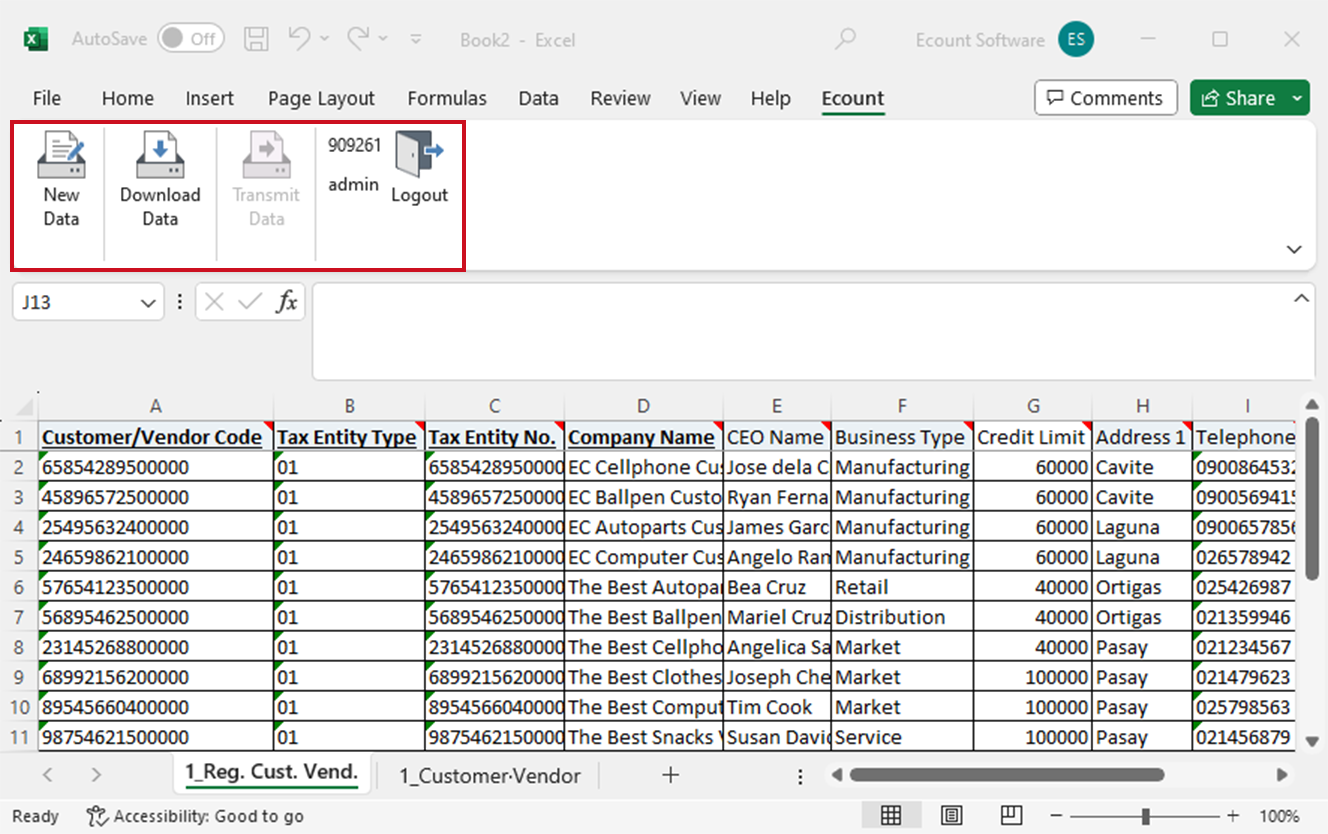Toggle the AutoSave switch
1328x834 pixels.
(190, 40)
